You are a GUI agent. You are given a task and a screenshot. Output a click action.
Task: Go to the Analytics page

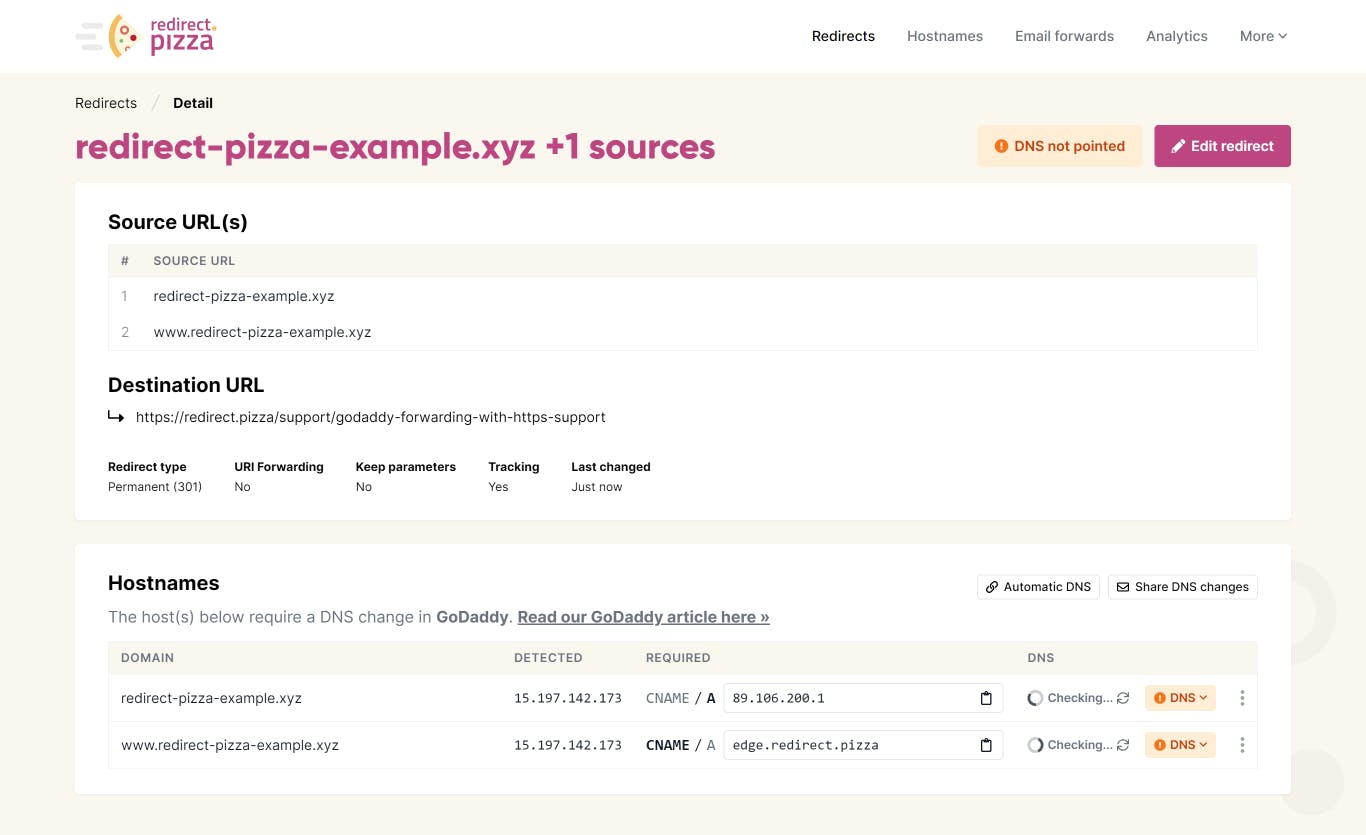coord(1176,36)
